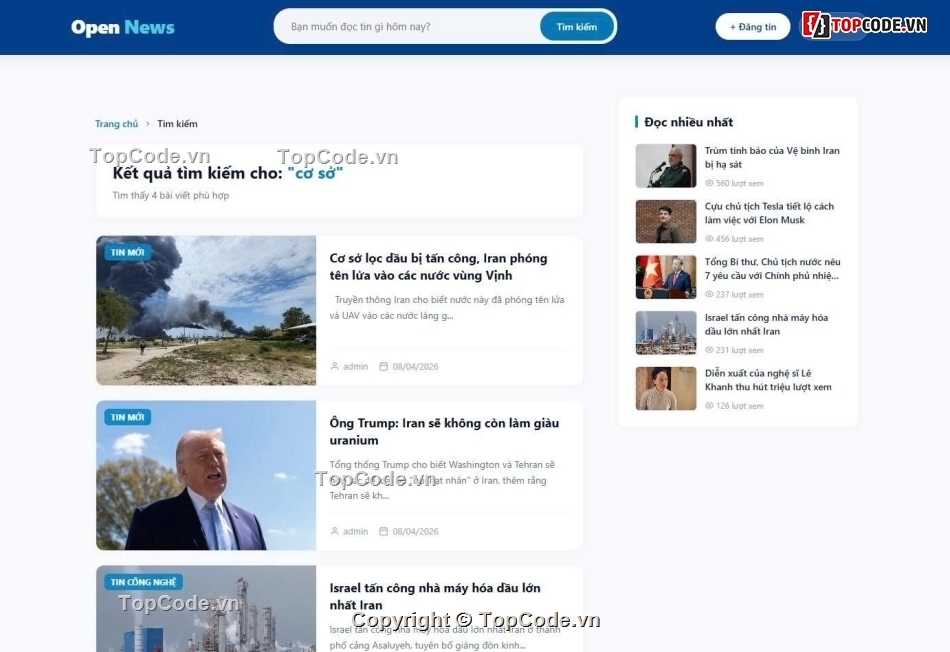Open sidebar thumbnail of Tổng Bí thư story
Screen dimensions: 950x652
coord(666,277)
